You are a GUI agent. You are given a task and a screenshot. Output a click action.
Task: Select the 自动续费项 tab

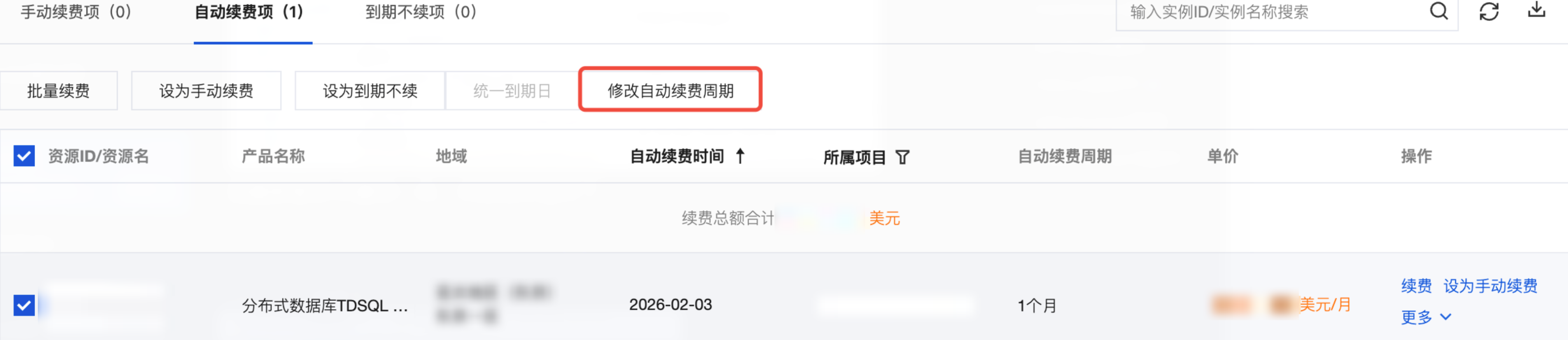[249, 12]
